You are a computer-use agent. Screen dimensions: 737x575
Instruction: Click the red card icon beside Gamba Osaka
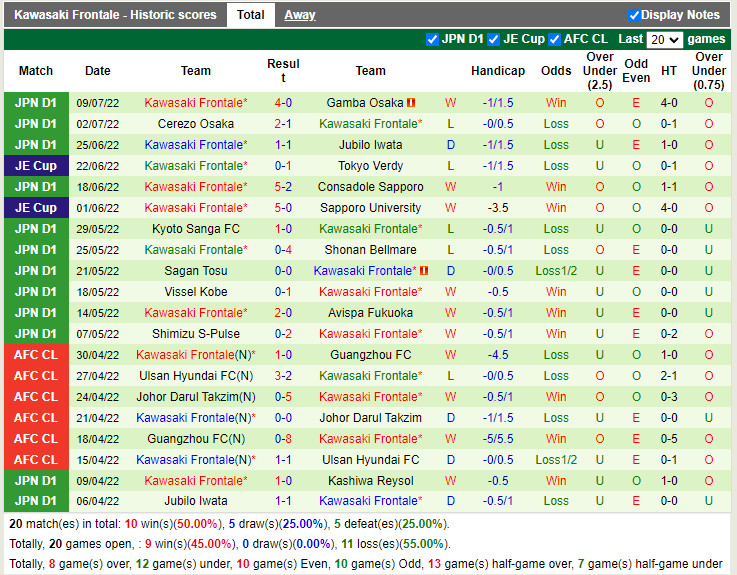[x=411, y=103]
